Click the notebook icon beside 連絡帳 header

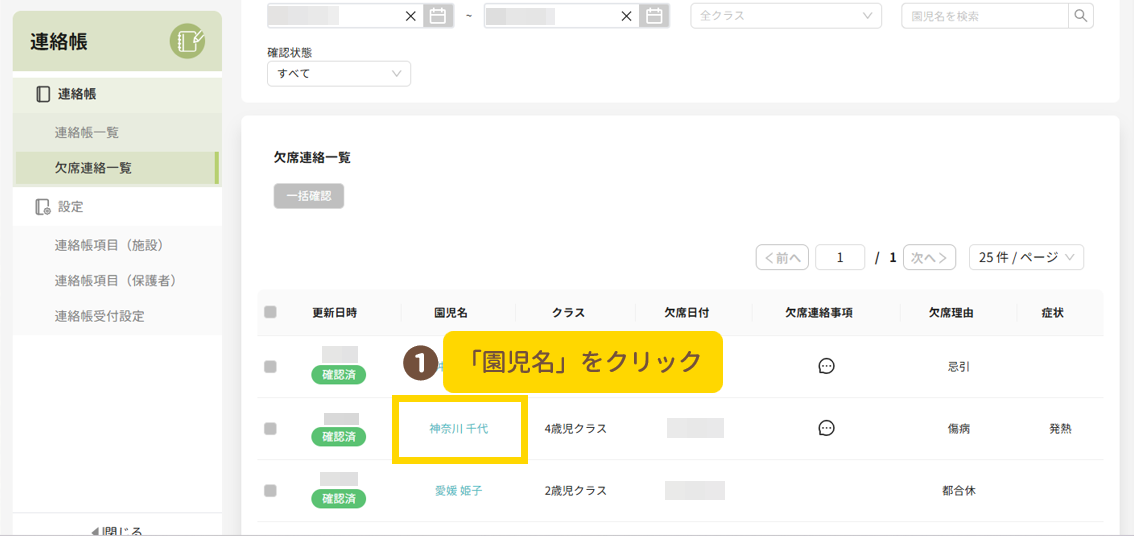pos(187,41)
